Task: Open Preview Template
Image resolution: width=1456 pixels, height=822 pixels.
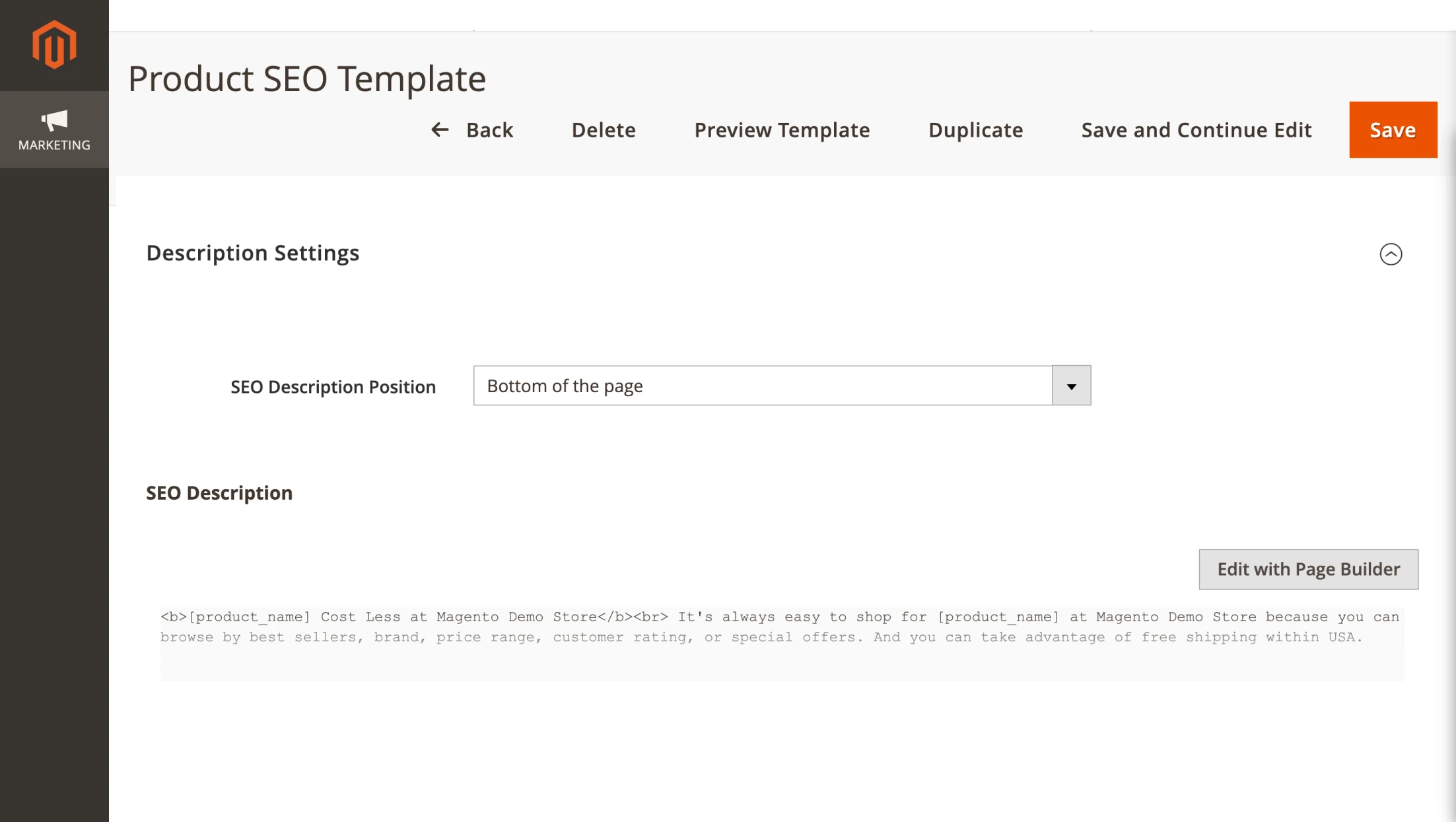Action: coord(781,130)
